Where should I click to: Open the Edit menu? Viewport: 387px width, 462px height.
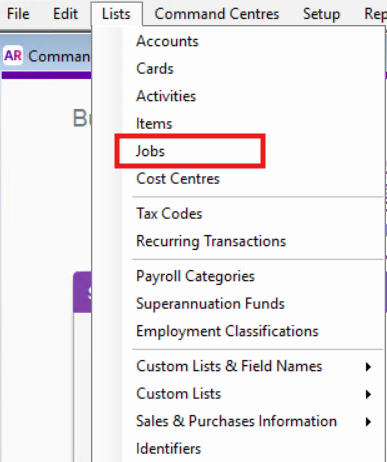click(65, 14)
